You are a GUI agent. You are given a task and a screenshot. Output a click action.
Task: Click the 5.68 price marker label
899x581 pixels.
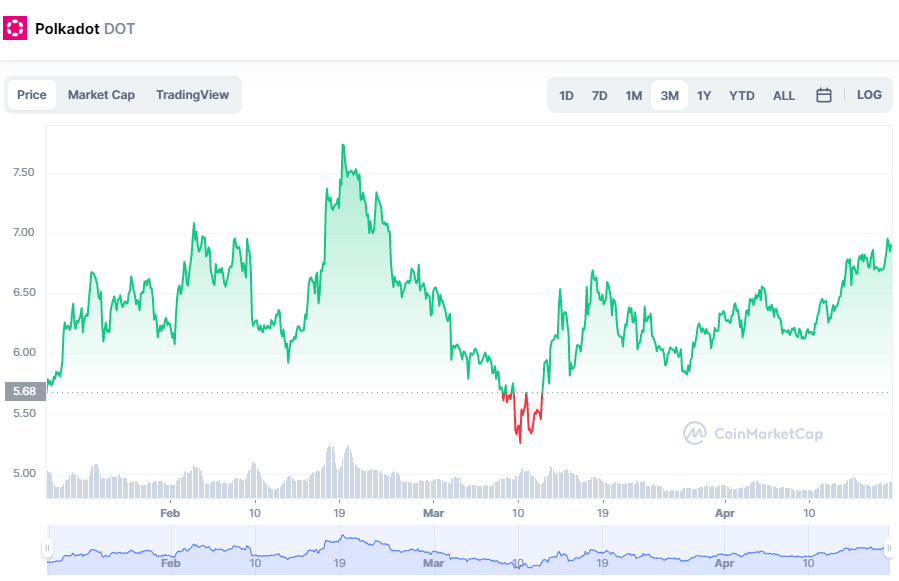(25, 391)
